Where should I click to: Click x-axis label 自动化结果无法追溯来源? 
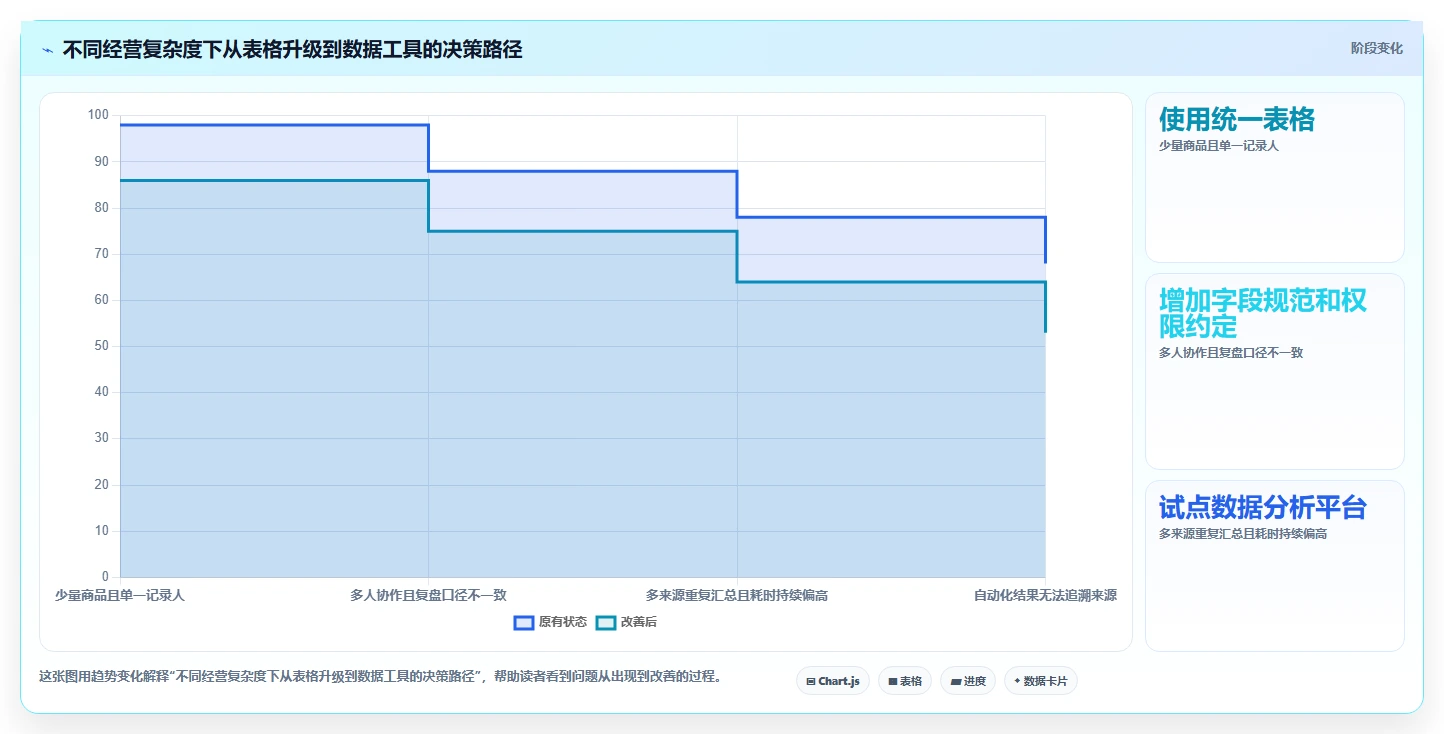(1045, 595)
